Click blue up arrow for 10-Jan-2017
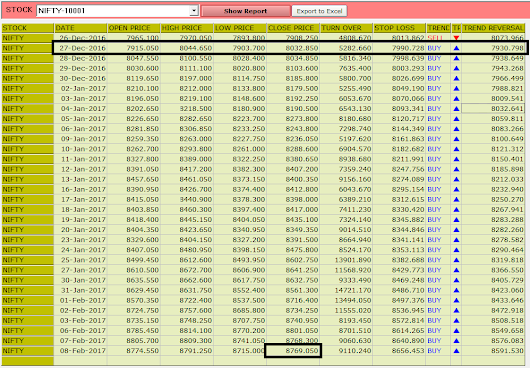This screenshot has height=368, width=530. (456, 149)
